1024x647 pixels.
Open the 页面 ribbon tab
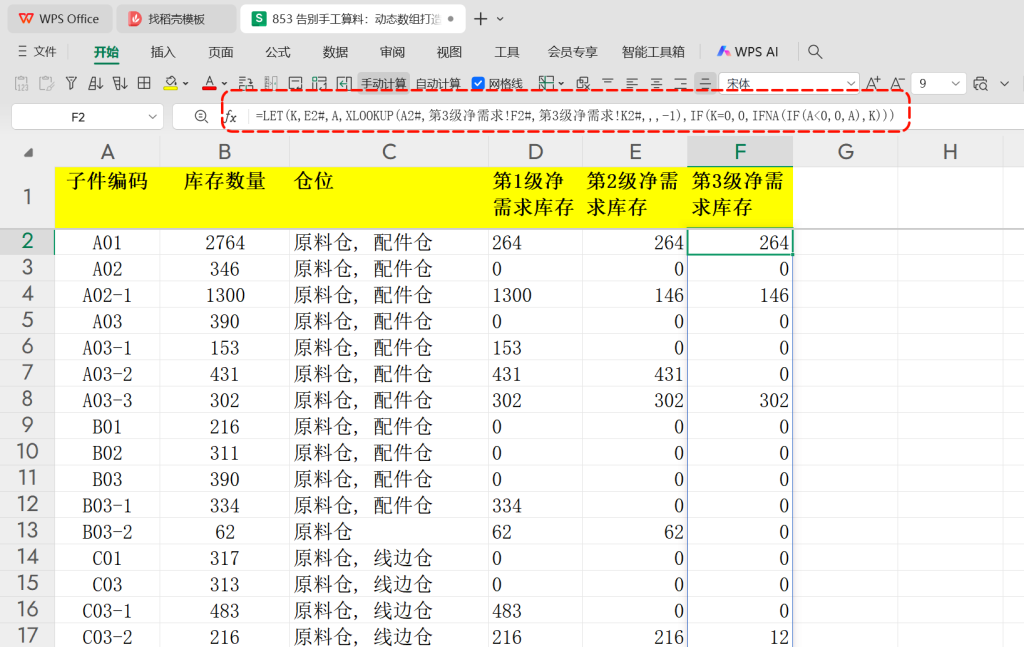[x=221, y=52]
